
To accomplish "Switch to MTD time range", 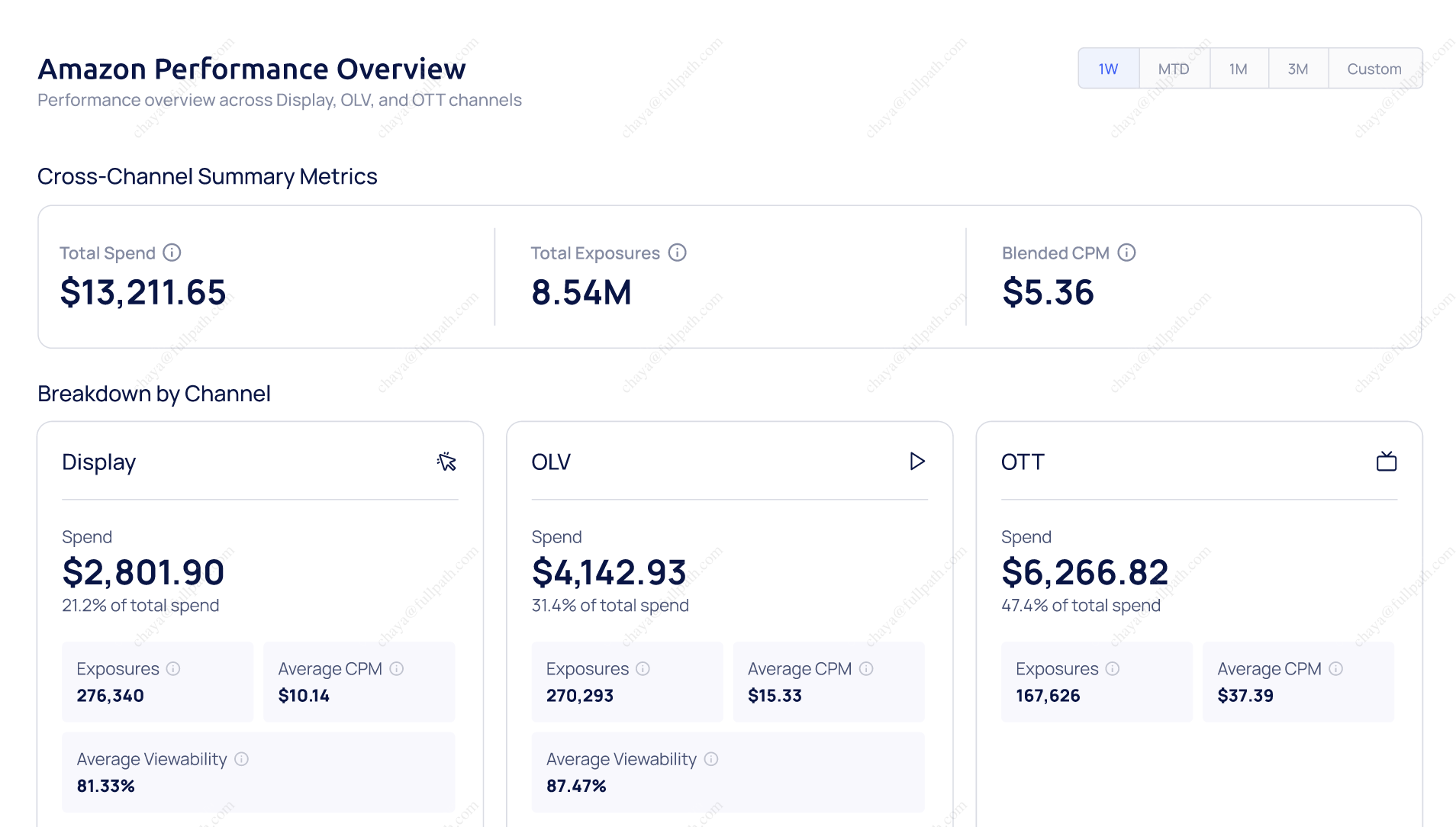I will click(x=1173, y=69).
